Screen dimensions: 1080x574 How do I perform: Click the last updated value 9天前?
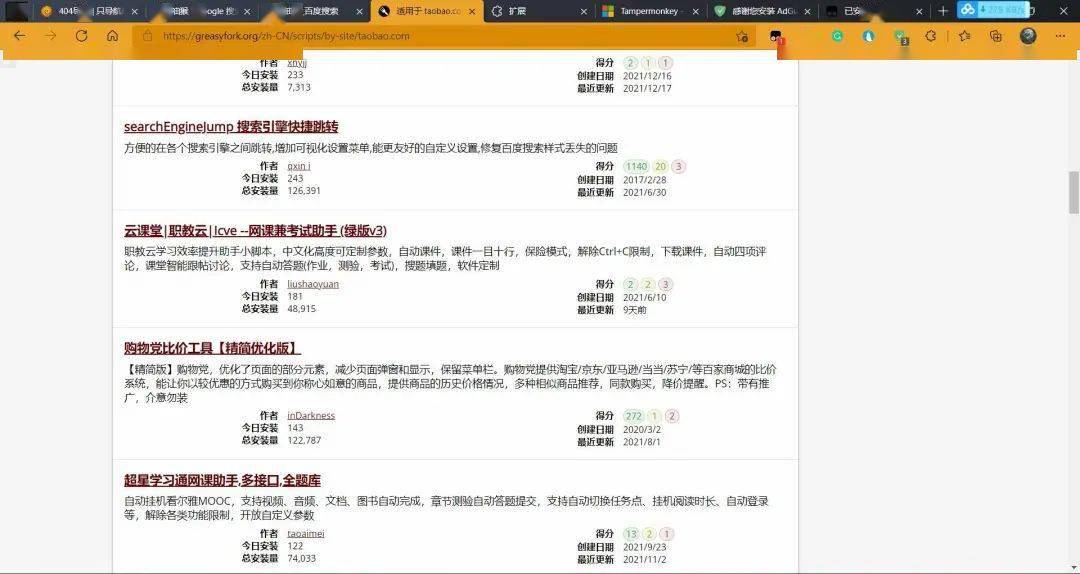[x=634, y=310]
